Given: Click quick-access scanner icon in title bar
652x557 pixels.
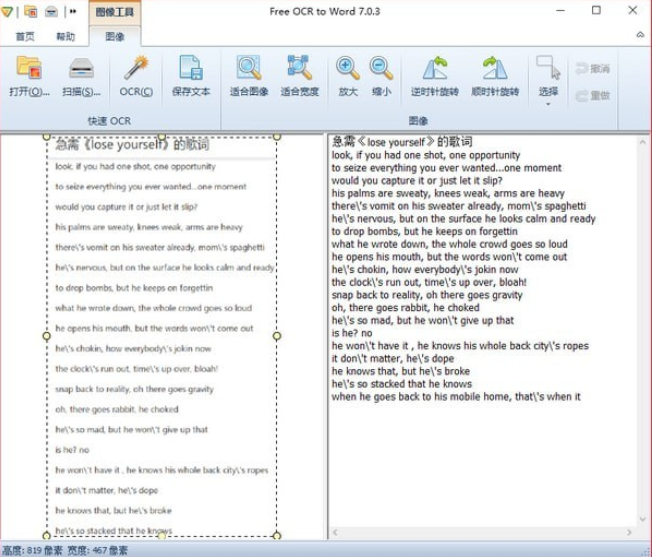Looking at the screenshot, I should click(x=52, y=12).
